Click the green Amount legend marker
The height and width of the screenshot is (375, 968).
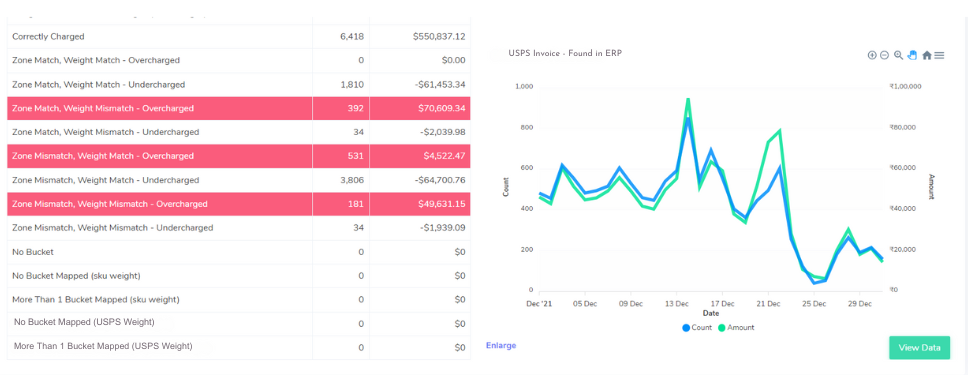pyautogui.click(x=722, y=327)
